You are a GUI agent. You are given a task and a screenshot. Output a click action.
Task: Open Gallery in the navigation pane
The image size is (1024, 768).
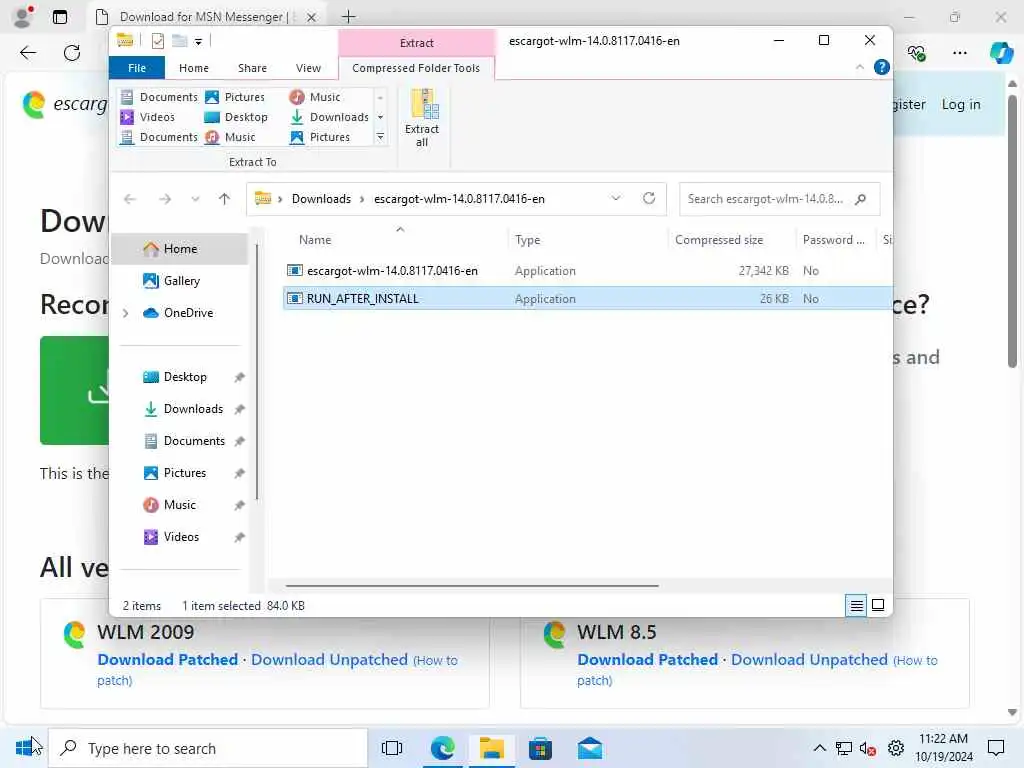point(181,281)
